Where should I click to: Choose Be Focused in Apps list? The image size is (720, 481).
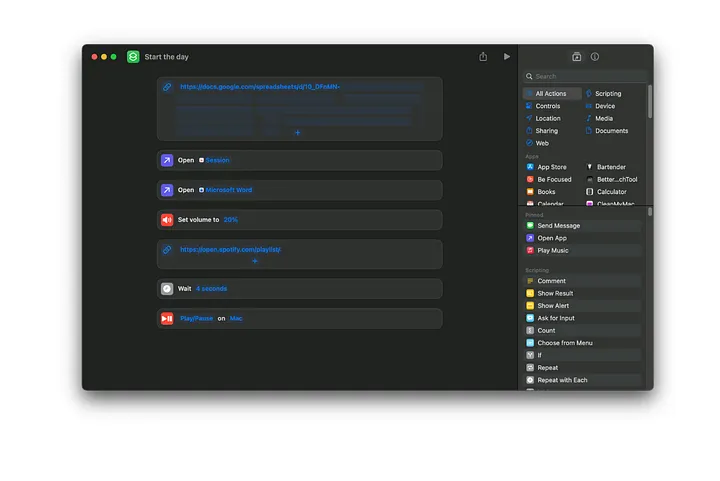[x=549, y=179]
